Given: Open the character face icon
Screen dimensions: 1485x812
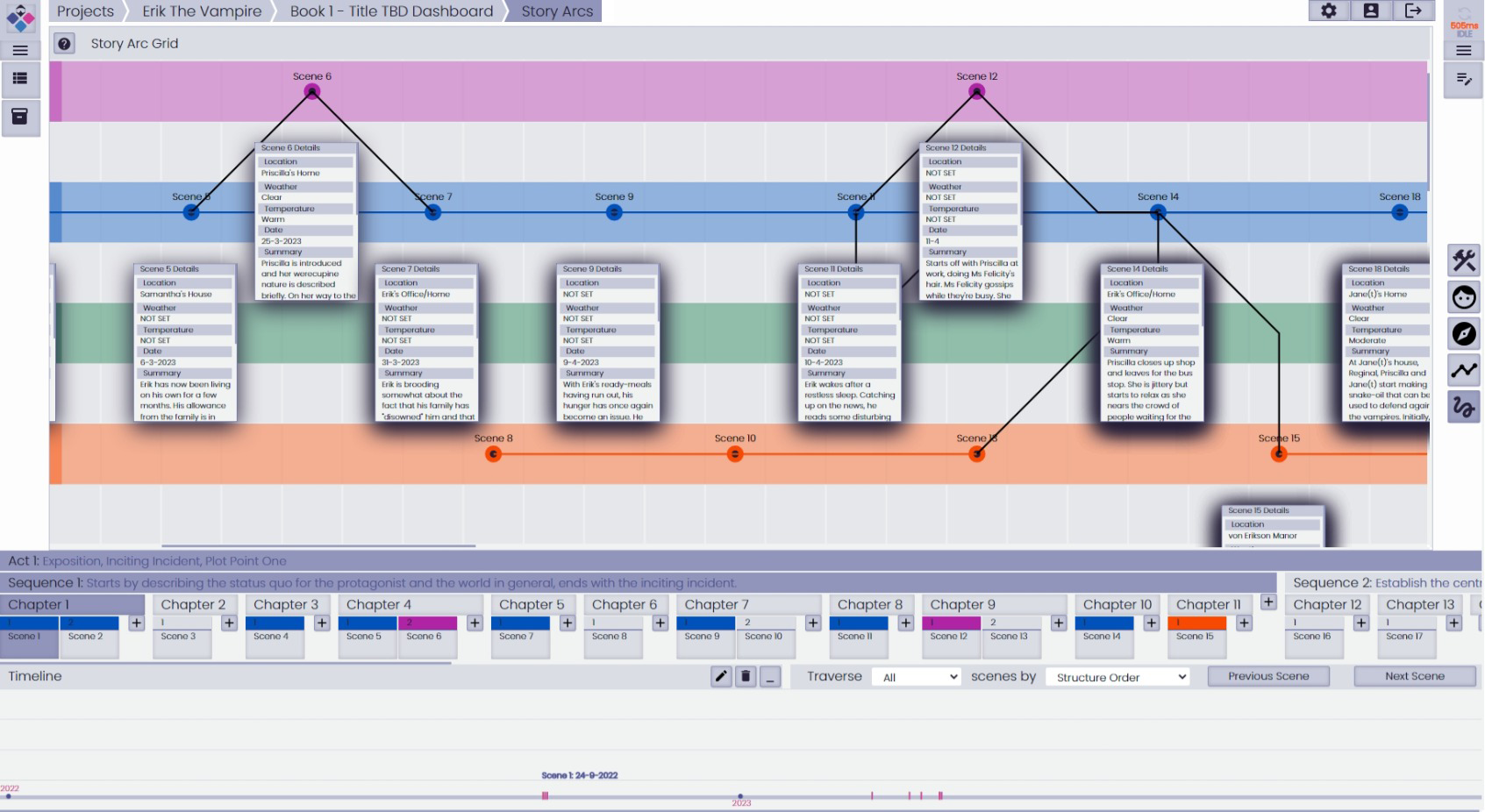Looking at the screenshot, I should pos(1463,297).
